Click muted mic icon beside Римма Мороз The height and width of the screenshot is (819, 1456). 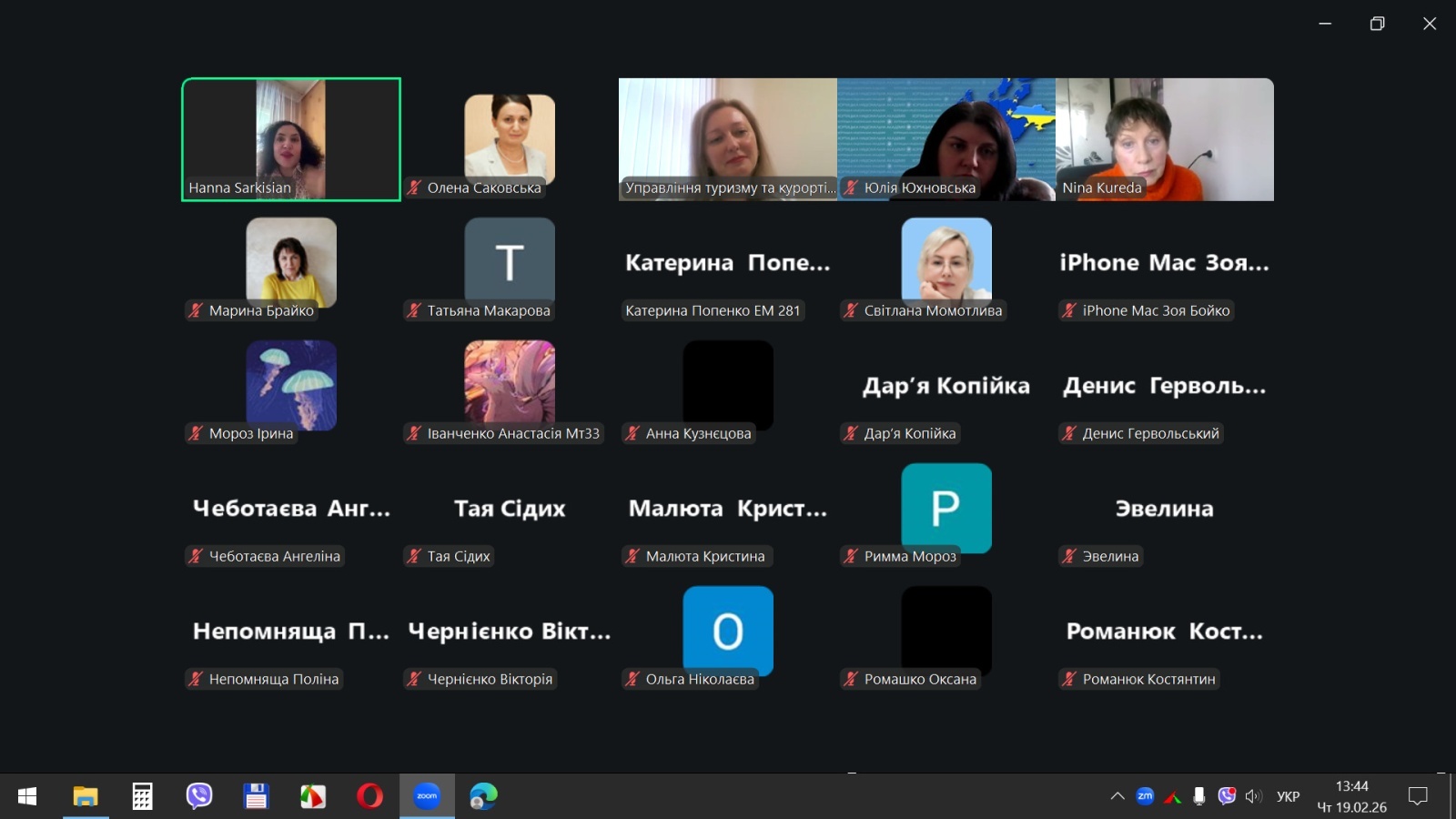pyautogui.click(x=851, y=556)
